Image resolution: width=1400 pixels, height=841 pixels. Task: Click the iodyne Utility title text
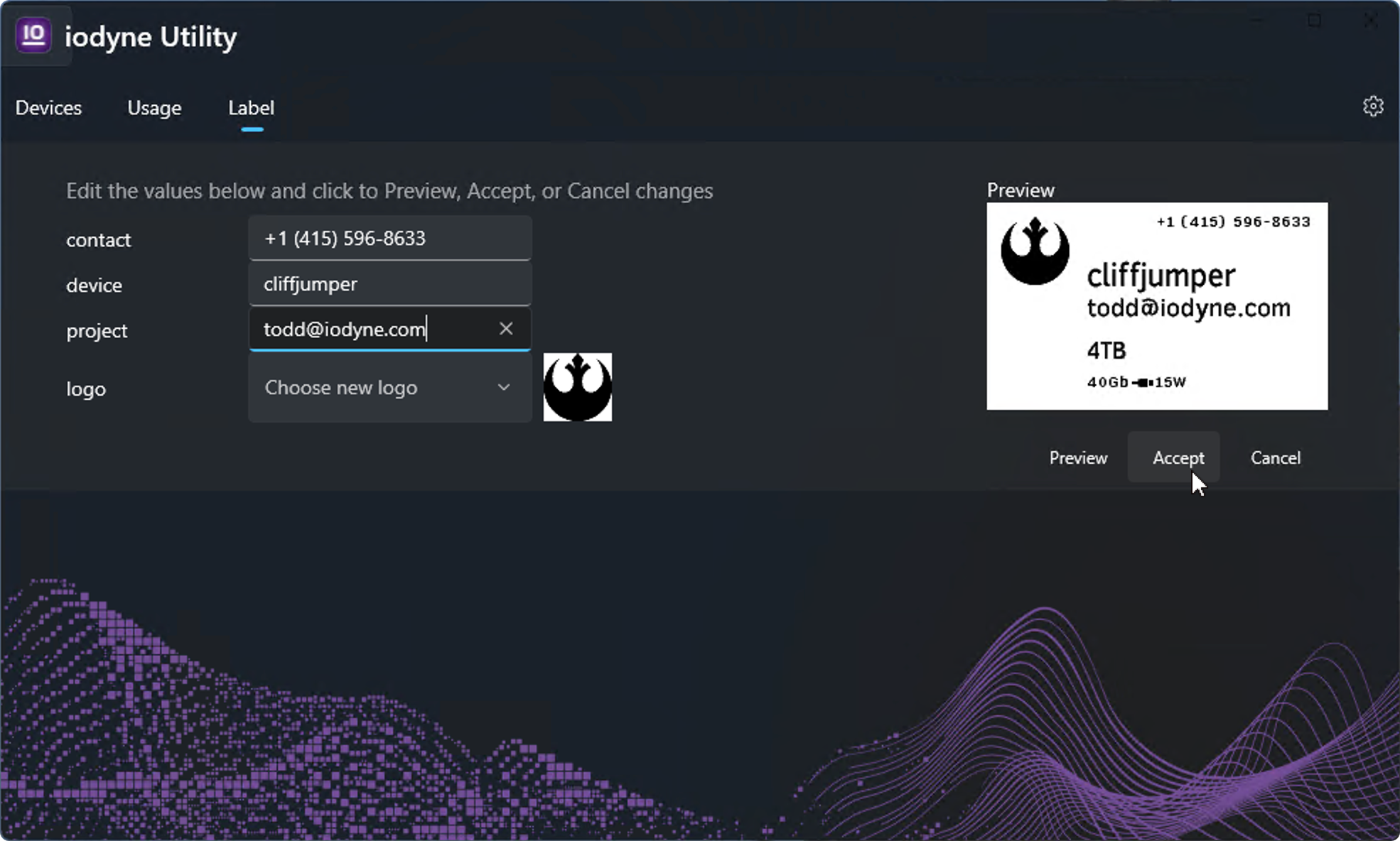[x=151, y=36]
